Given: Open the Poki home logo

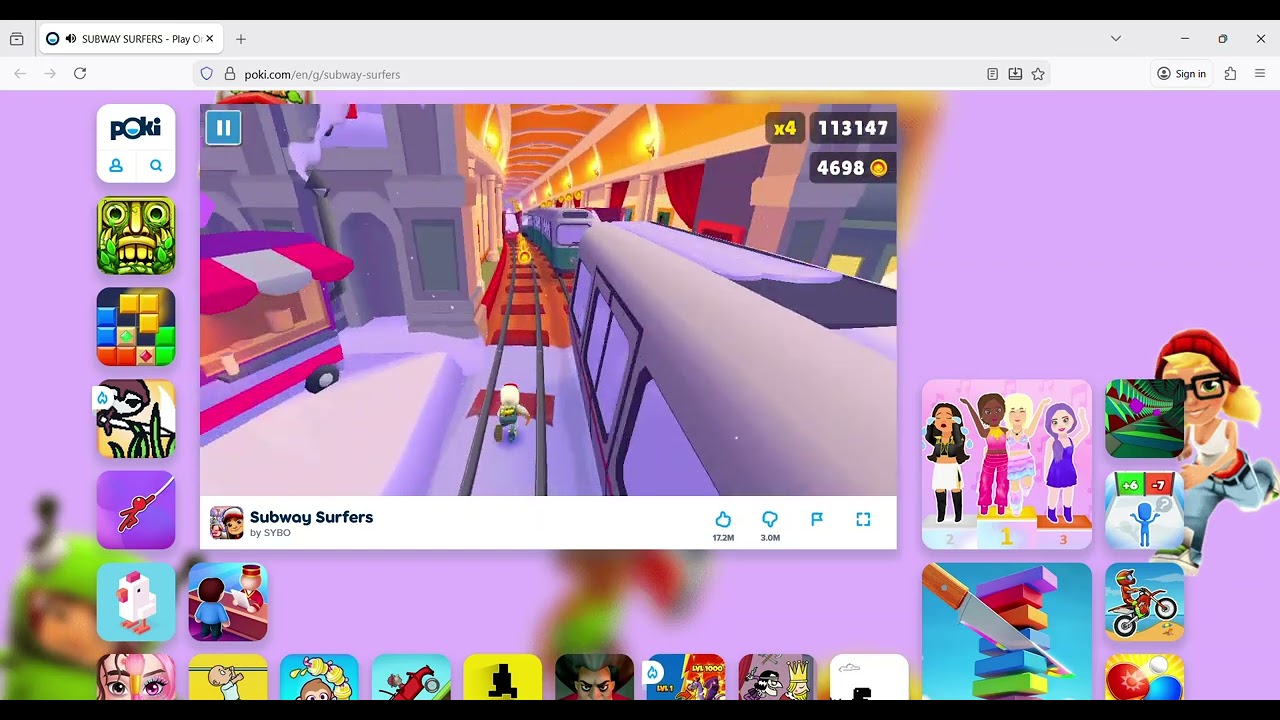Looking at the screenshot, I should click(x=136, y=128).
